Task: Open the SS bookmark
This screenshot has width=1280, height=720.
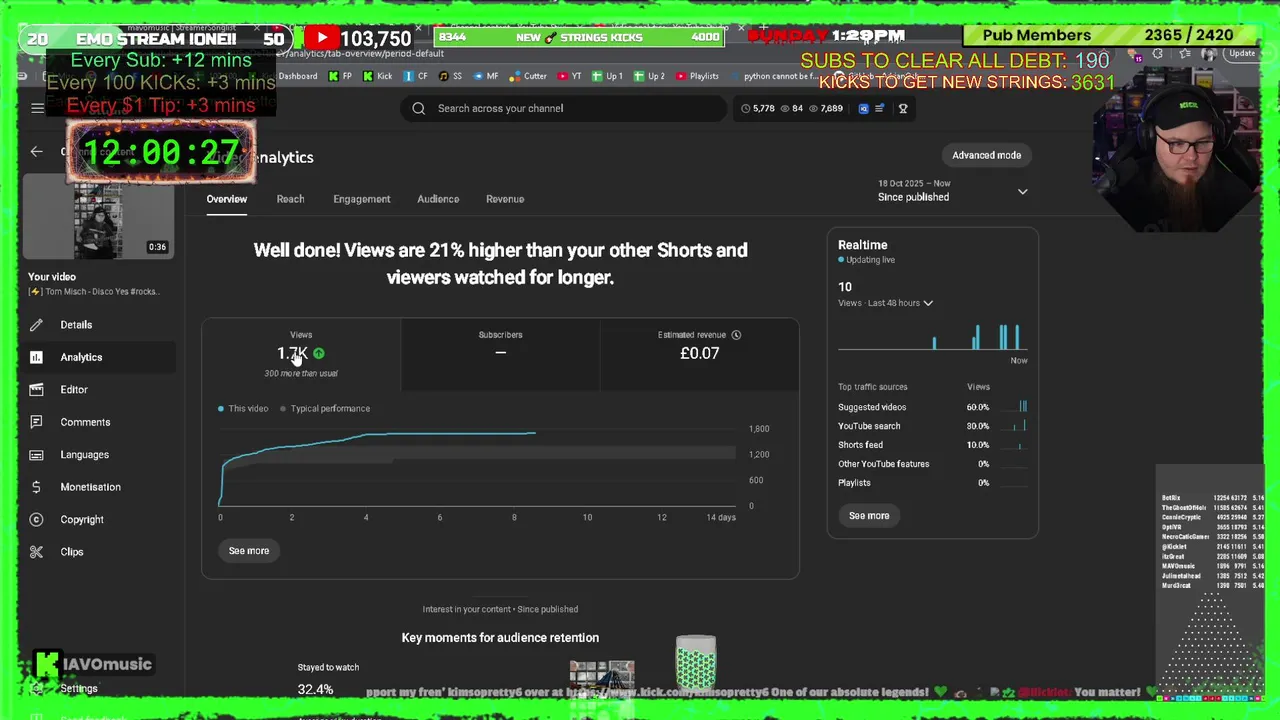Action: tap(450, 76)
